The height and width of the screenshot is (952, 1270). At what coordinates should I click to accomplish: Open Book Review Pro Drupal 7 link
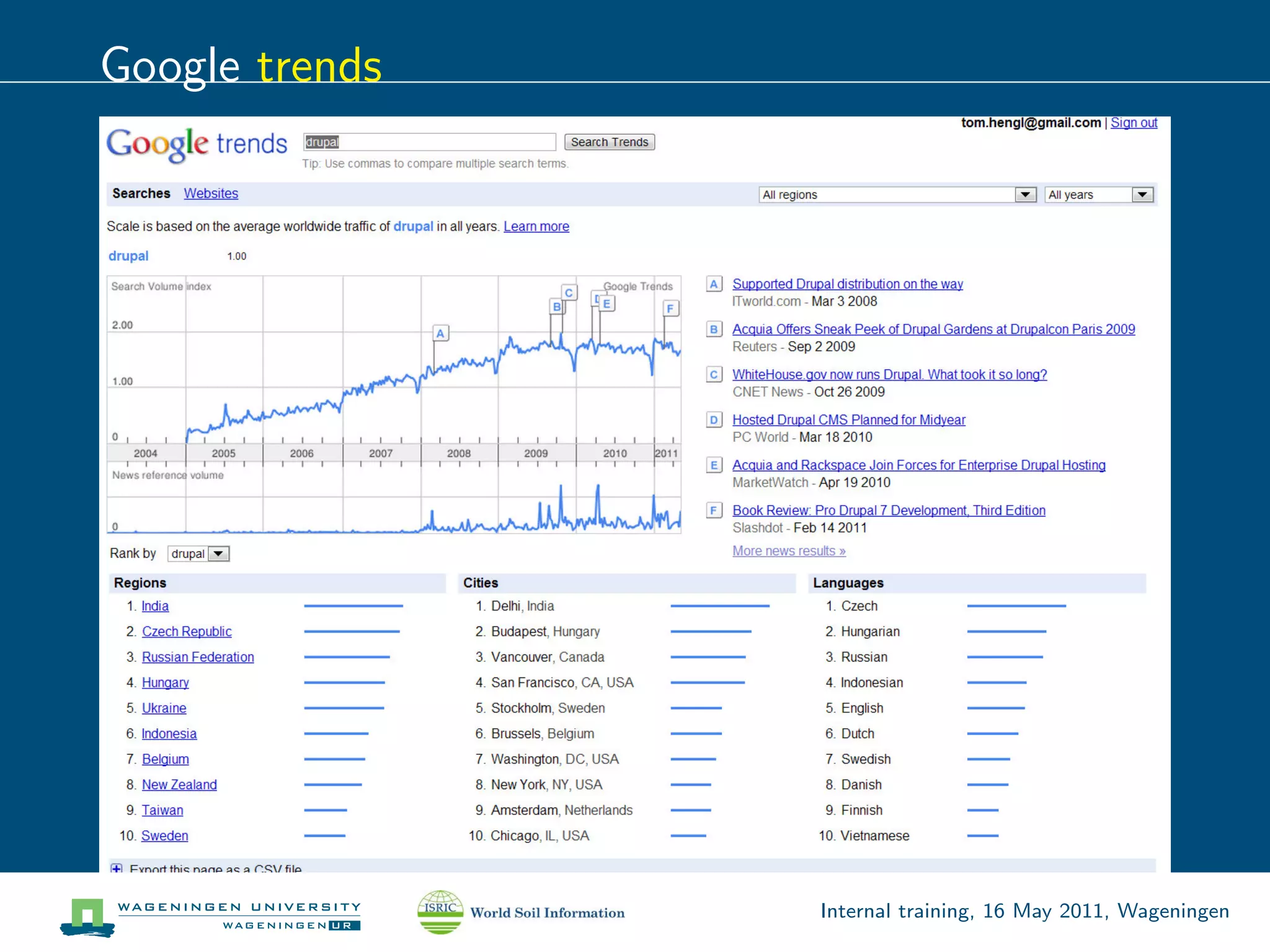tap(889, 510)
